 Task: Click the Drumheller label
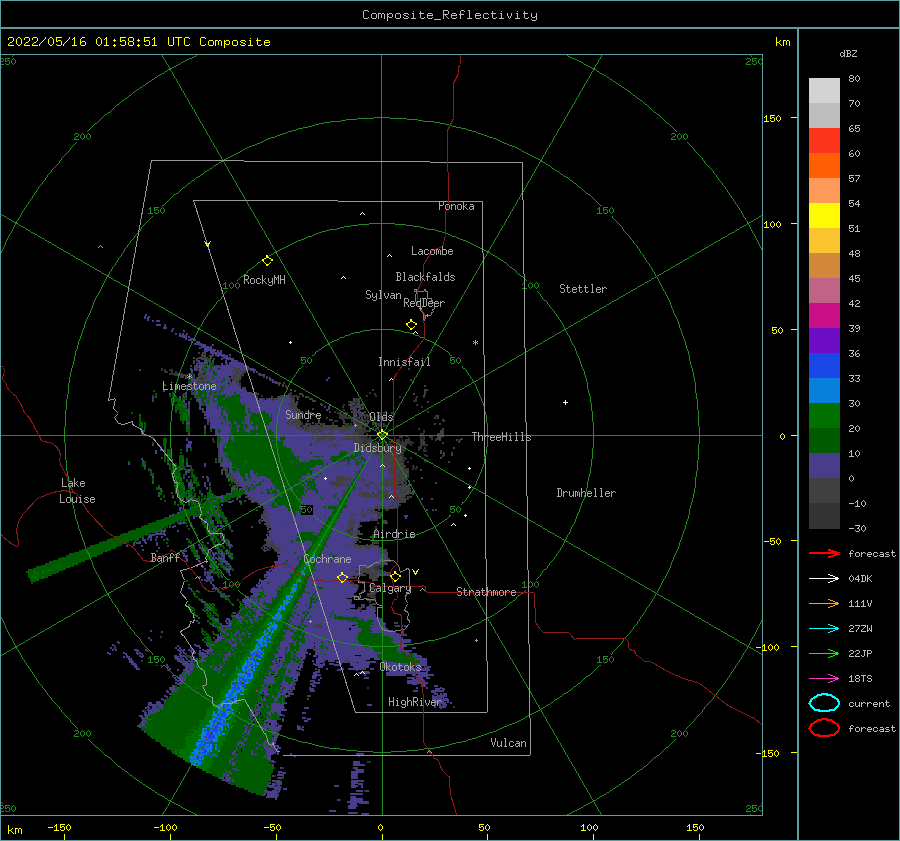586,493
